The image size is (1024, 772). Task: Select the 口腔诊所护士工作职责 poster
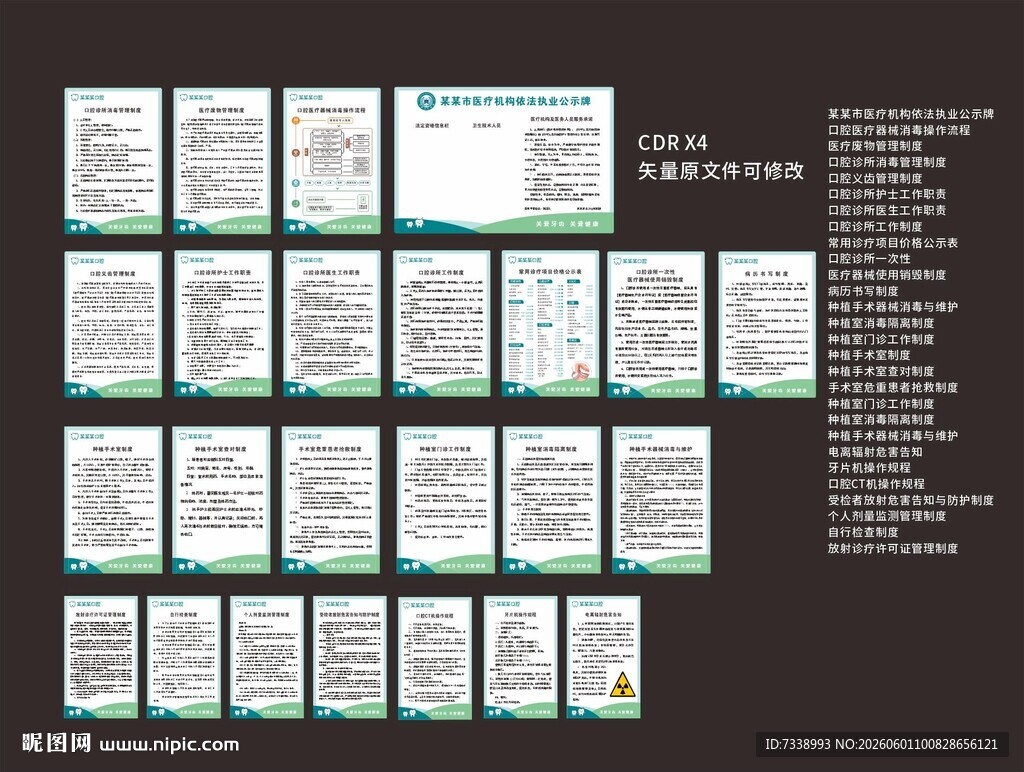point(223,324)
